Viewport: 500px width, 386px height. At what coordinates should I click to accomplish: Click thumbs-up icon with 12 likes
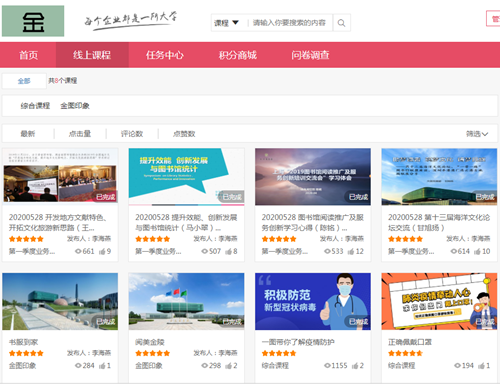click(x=351, y=252)
